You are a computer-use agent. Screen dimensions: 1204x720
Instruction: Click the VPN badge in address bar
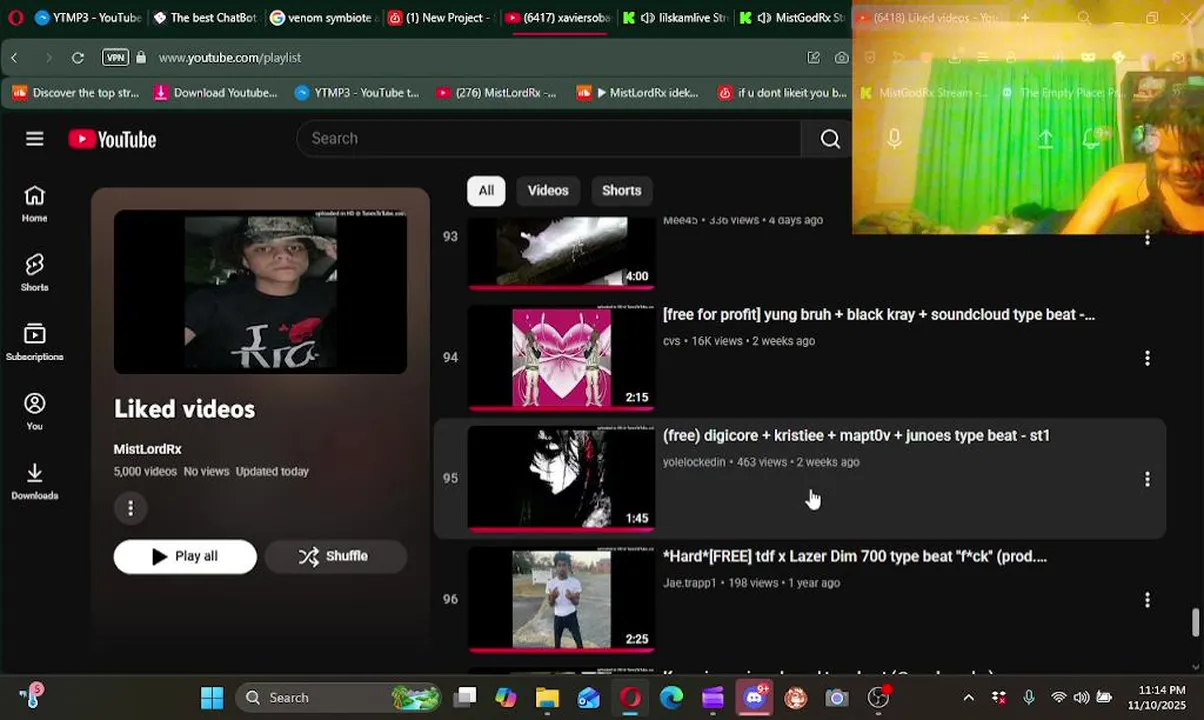click(116, 58)
